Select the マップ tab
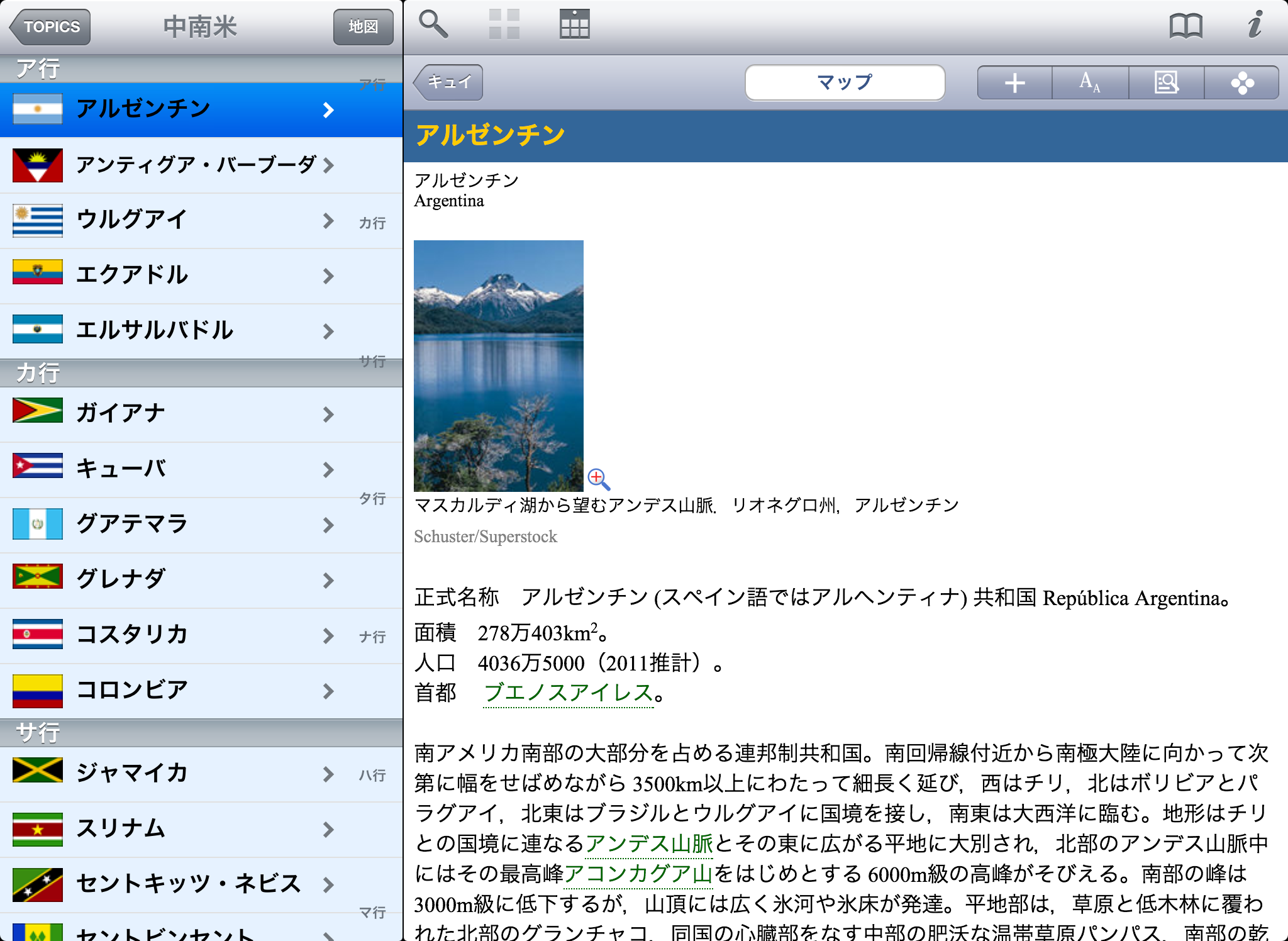This screenshot has width=1288, height=941. tap(845, 82)
